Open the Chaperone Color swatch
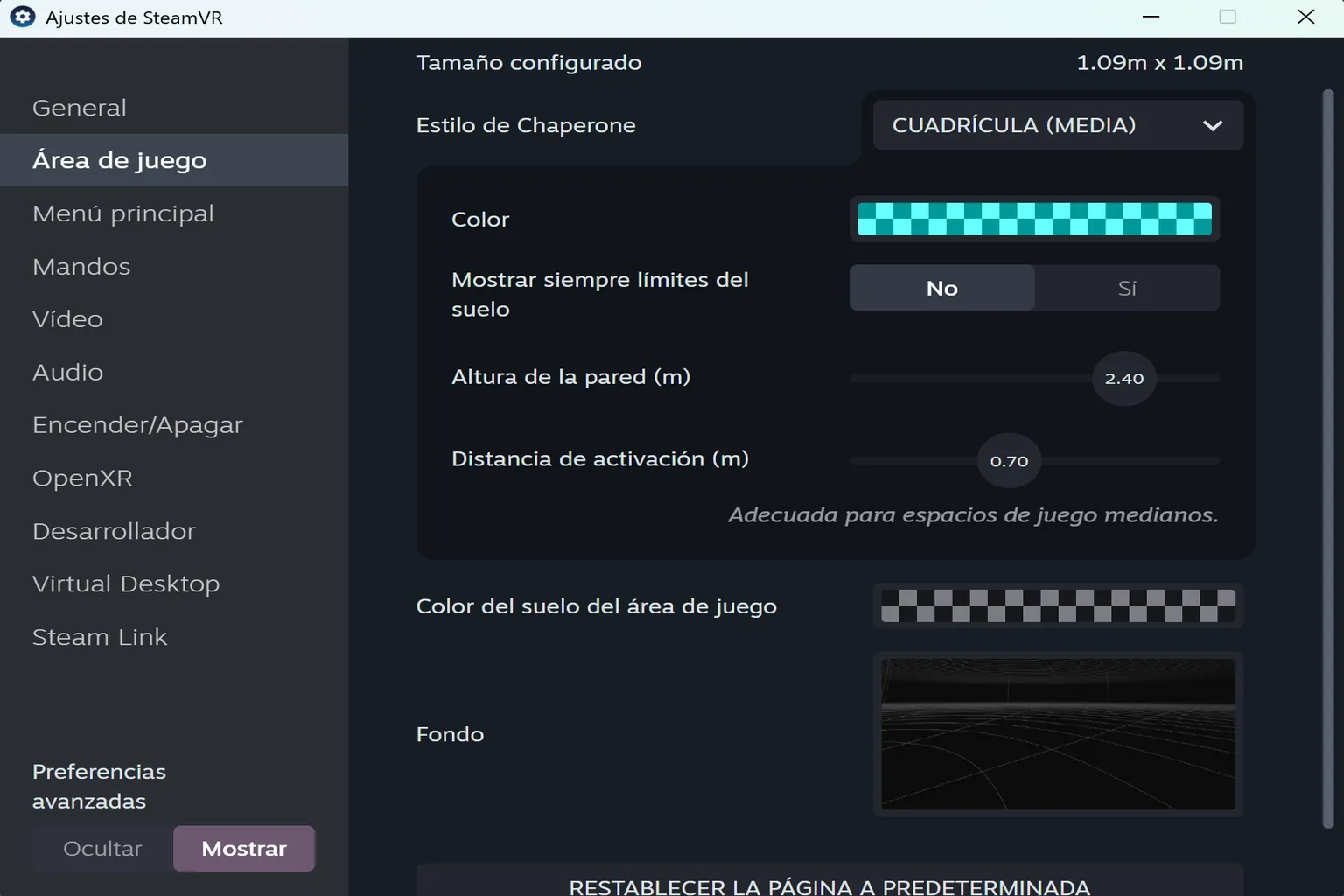 (1034, 219)
